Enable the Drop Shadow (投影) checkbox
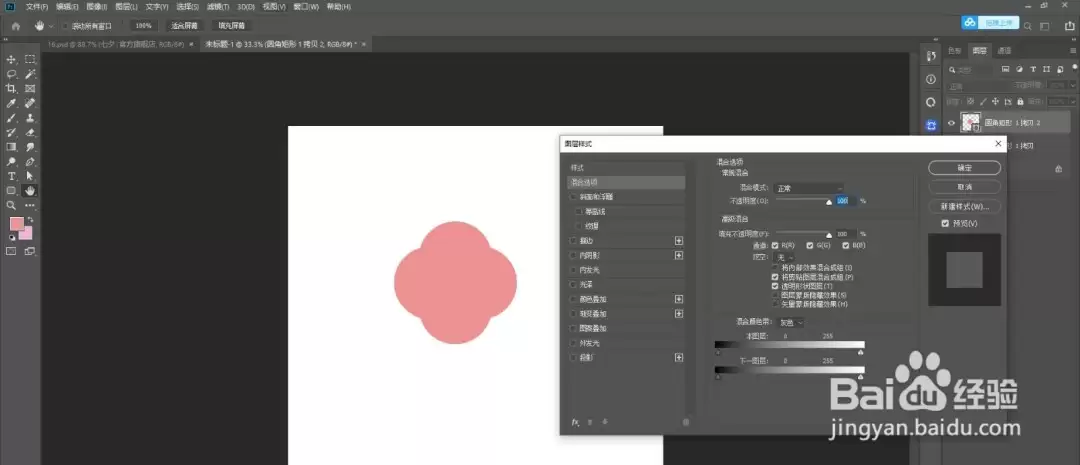The width and height of the screenshot is (1080, 465). click(573, 358)
